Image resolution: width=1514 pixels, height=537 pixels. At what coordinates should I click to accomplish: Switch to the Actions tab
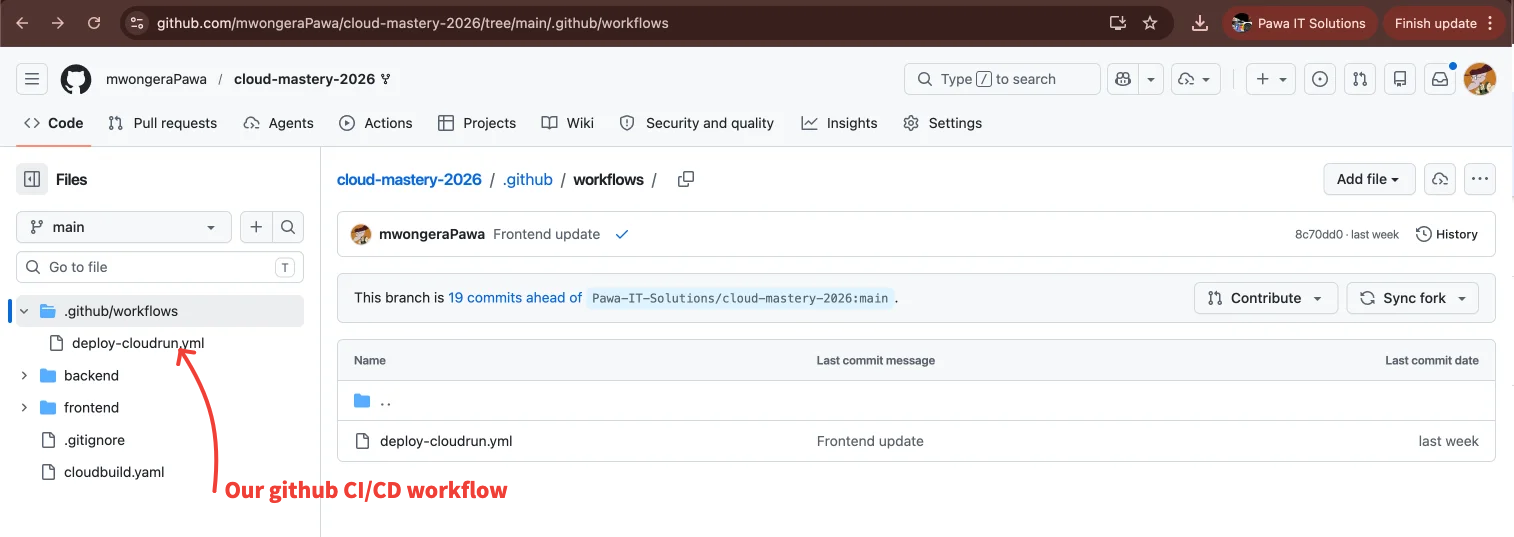tap(376, 123)
